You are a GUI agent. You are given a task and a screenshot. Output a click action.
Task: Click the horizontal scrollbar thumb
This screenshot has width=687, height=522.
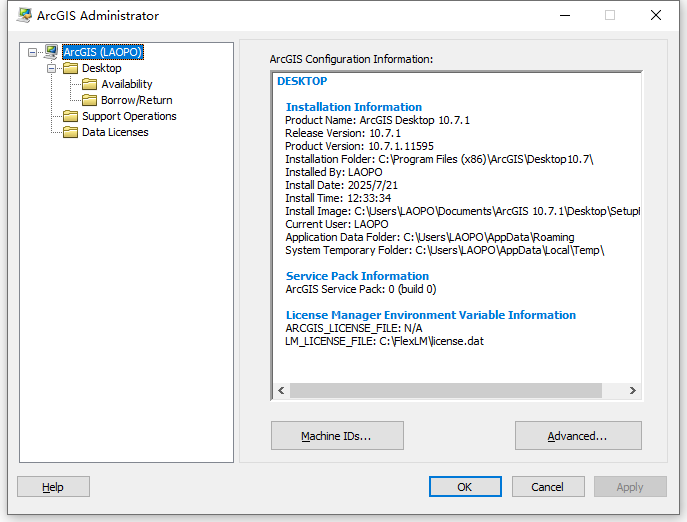446,390
